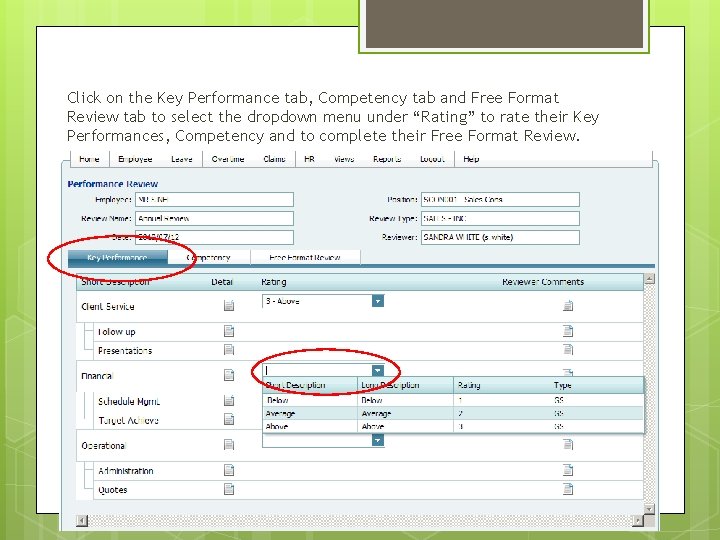Open the Follow up detail icon
The width and height of the screenshot is (720, 540).
pyautogui.click(x=229, y=331)
